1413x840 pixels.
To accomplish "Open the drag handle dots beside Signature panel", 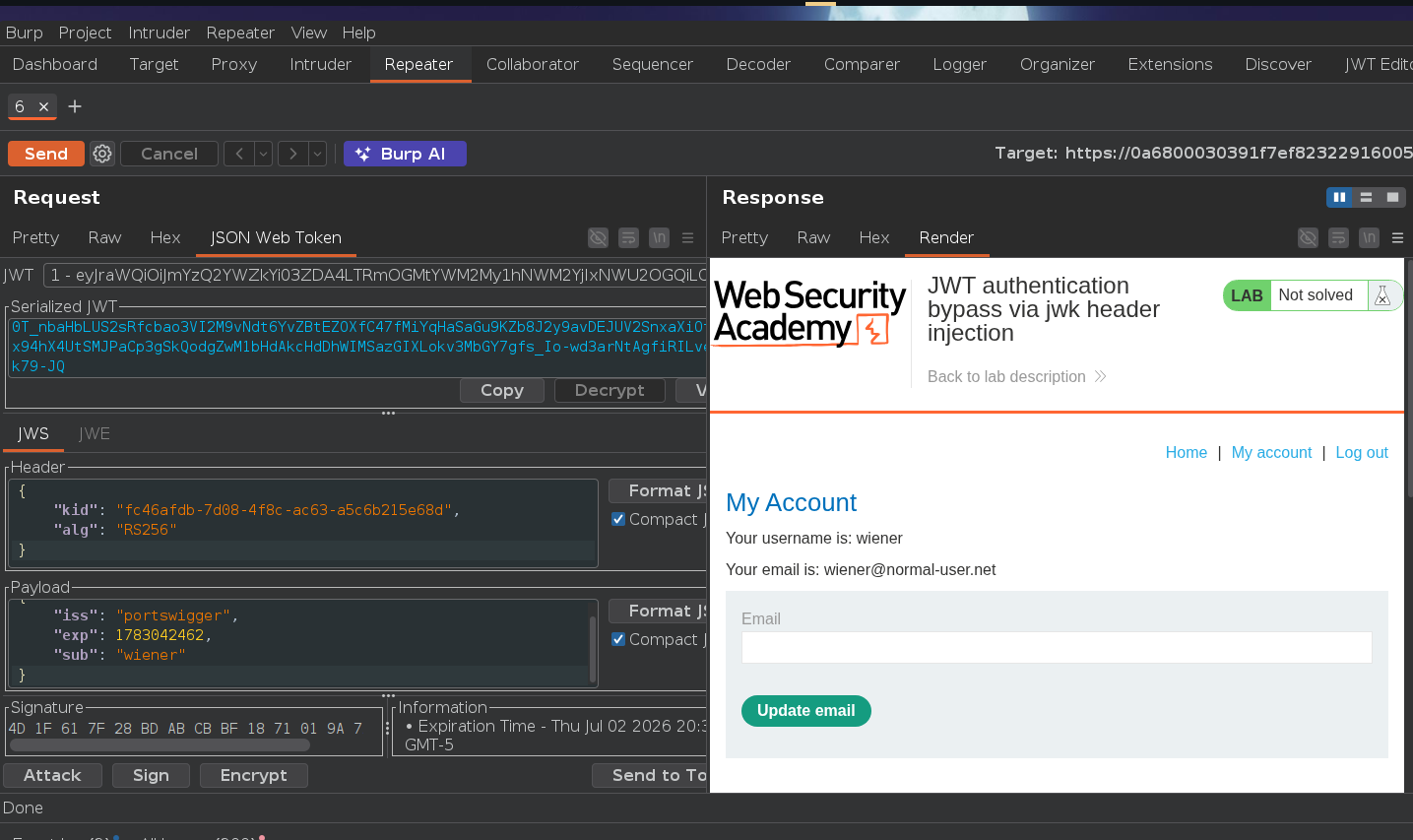I will [x=387, y=729].
